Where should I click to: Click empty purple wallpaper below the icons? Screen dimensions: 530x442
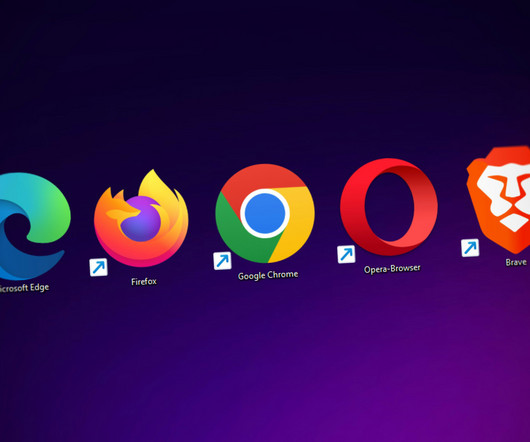coord(265,365)
